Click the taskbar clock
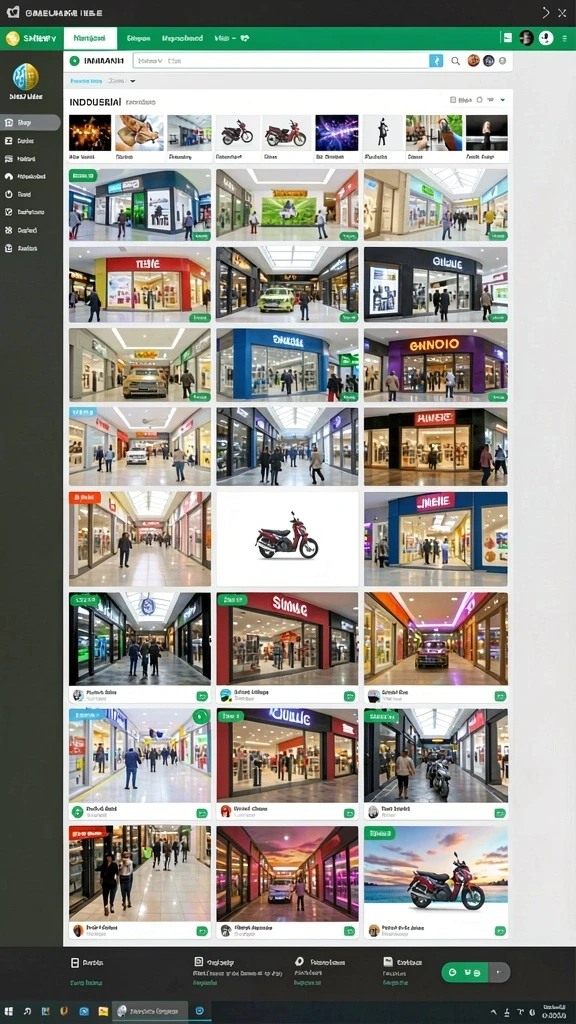Screen dimensions: 576x1024 (554, 1012)
